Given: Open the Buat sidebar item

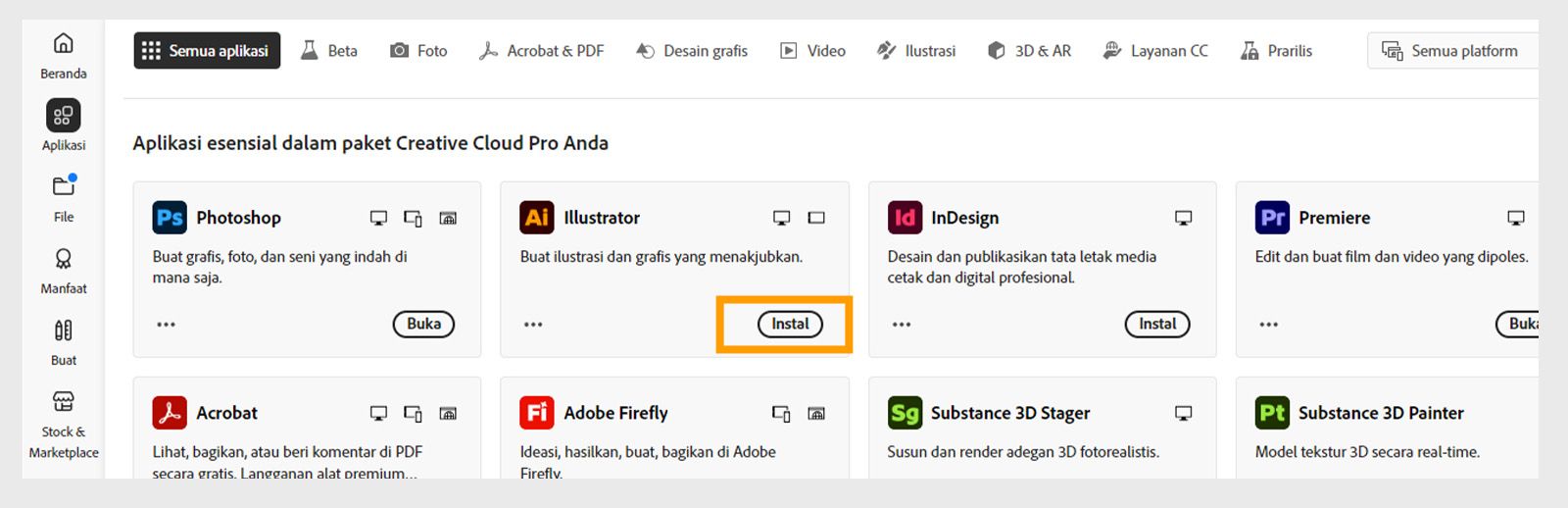Looking at the screenshot, I should (64, 342).
